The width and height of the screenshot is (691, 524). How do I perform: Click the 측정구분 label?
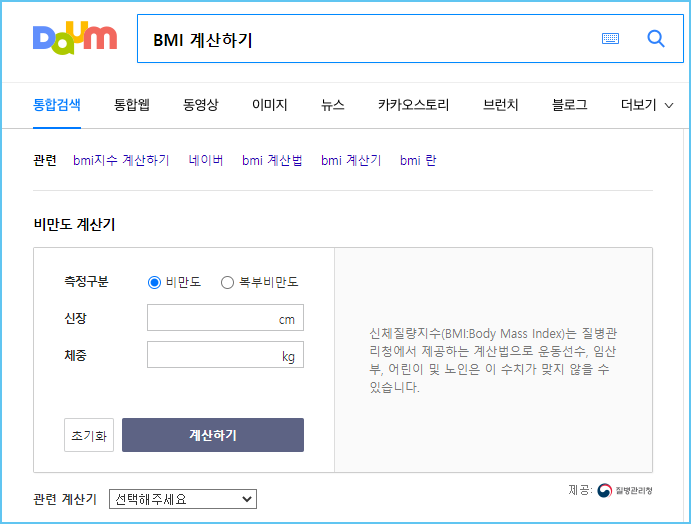coord(86,282)
